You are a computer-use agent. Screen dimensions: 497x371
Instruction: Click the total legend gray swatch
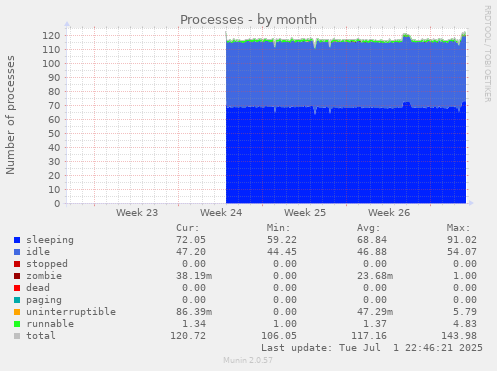17,336
